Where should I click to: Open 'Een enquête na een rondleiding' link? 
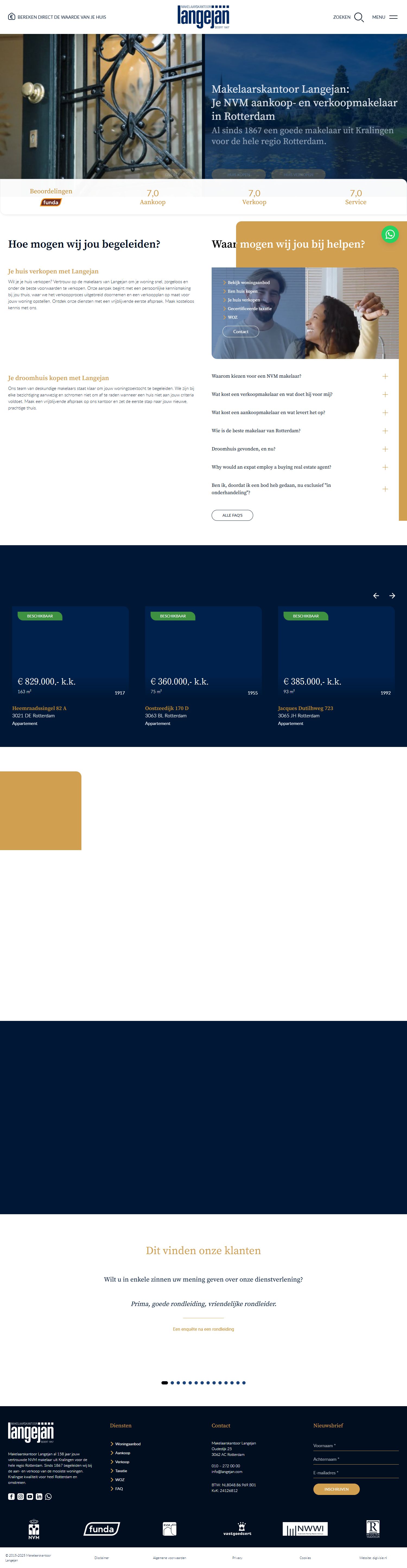coord(203,1329)
